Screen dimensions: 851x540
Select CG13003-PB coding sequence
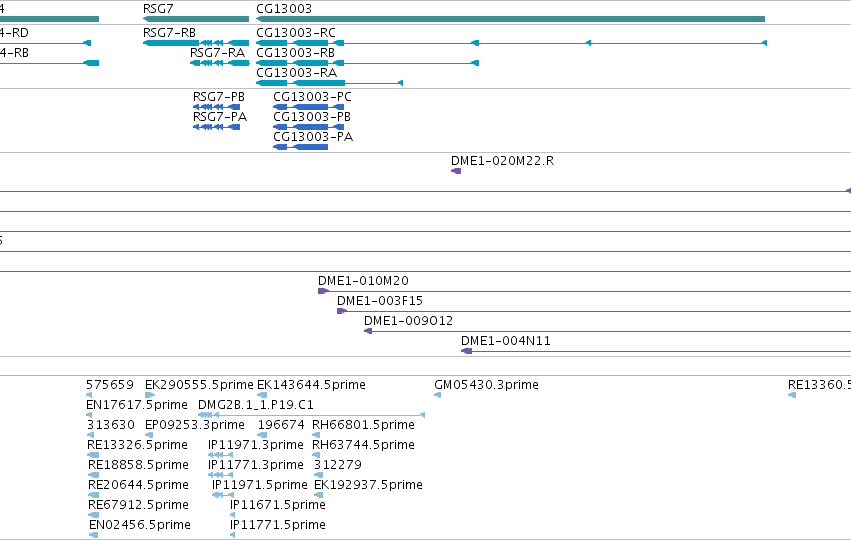tap(308, 127)
